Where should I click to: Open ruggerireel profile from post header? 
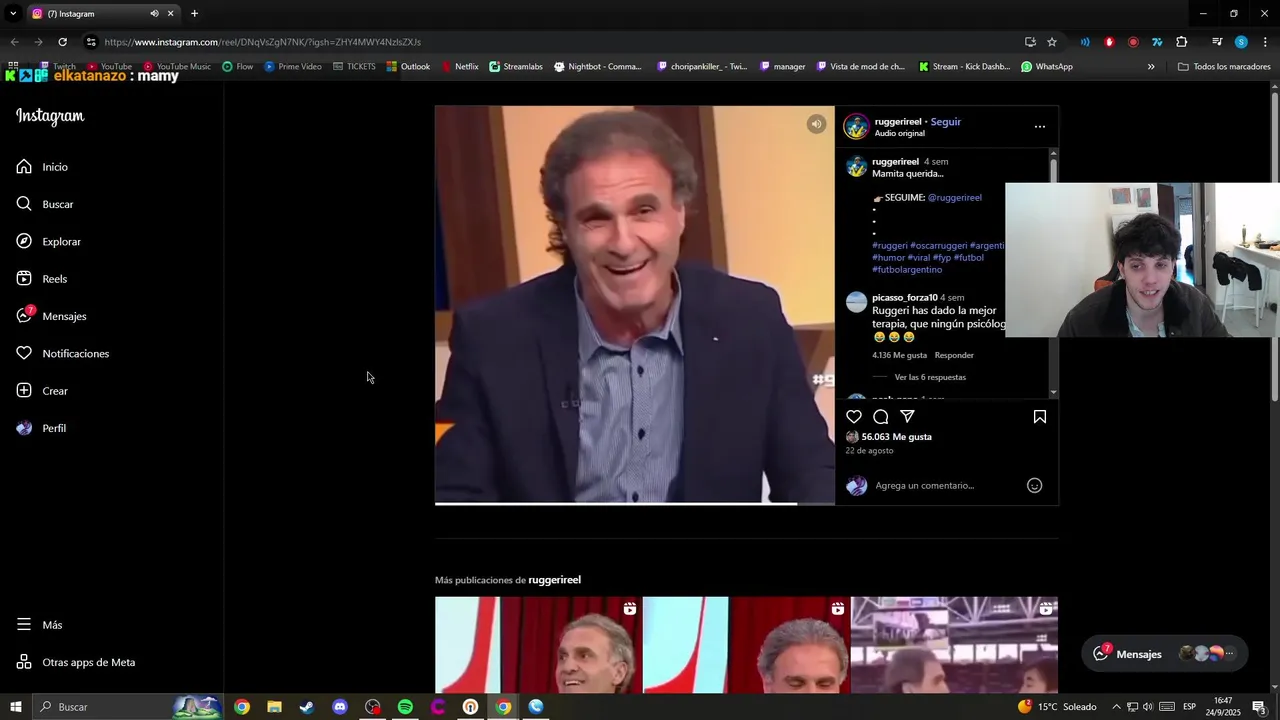898,122
